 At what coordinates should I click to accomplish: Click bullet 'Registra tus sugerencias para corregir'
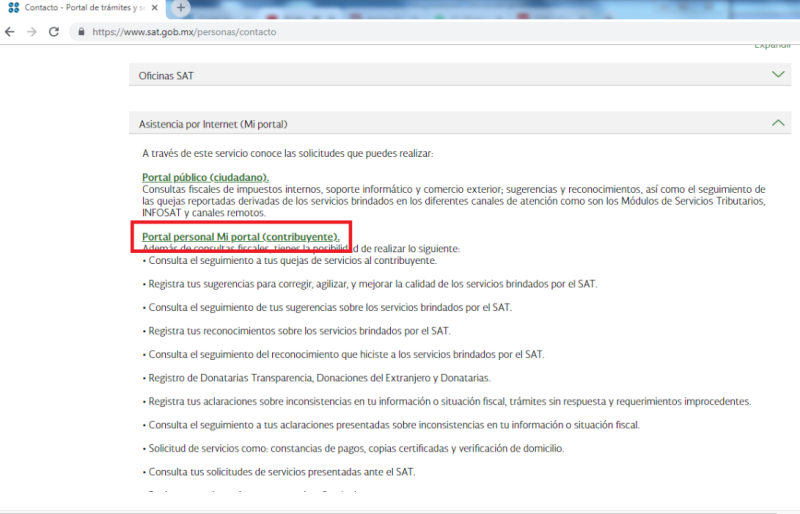tap(369, 284)
